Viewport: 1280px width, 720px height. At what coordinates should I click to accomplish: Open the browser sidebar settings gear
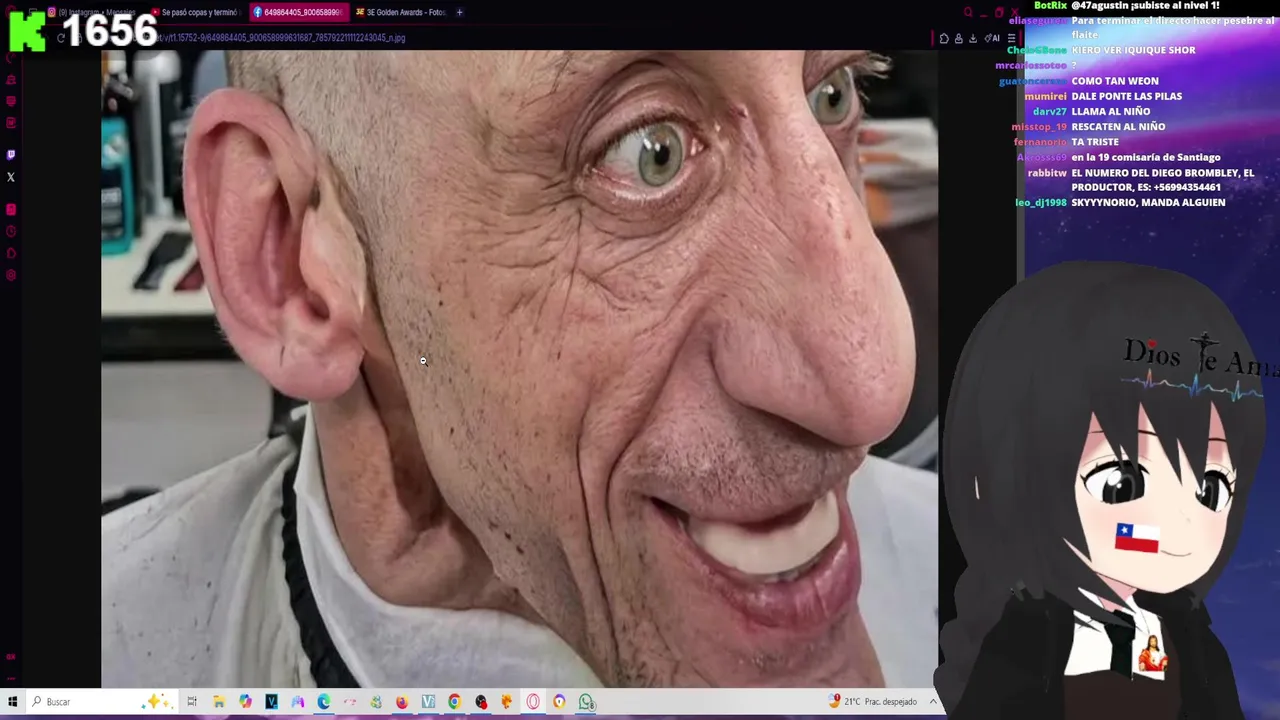coord(11,275)
